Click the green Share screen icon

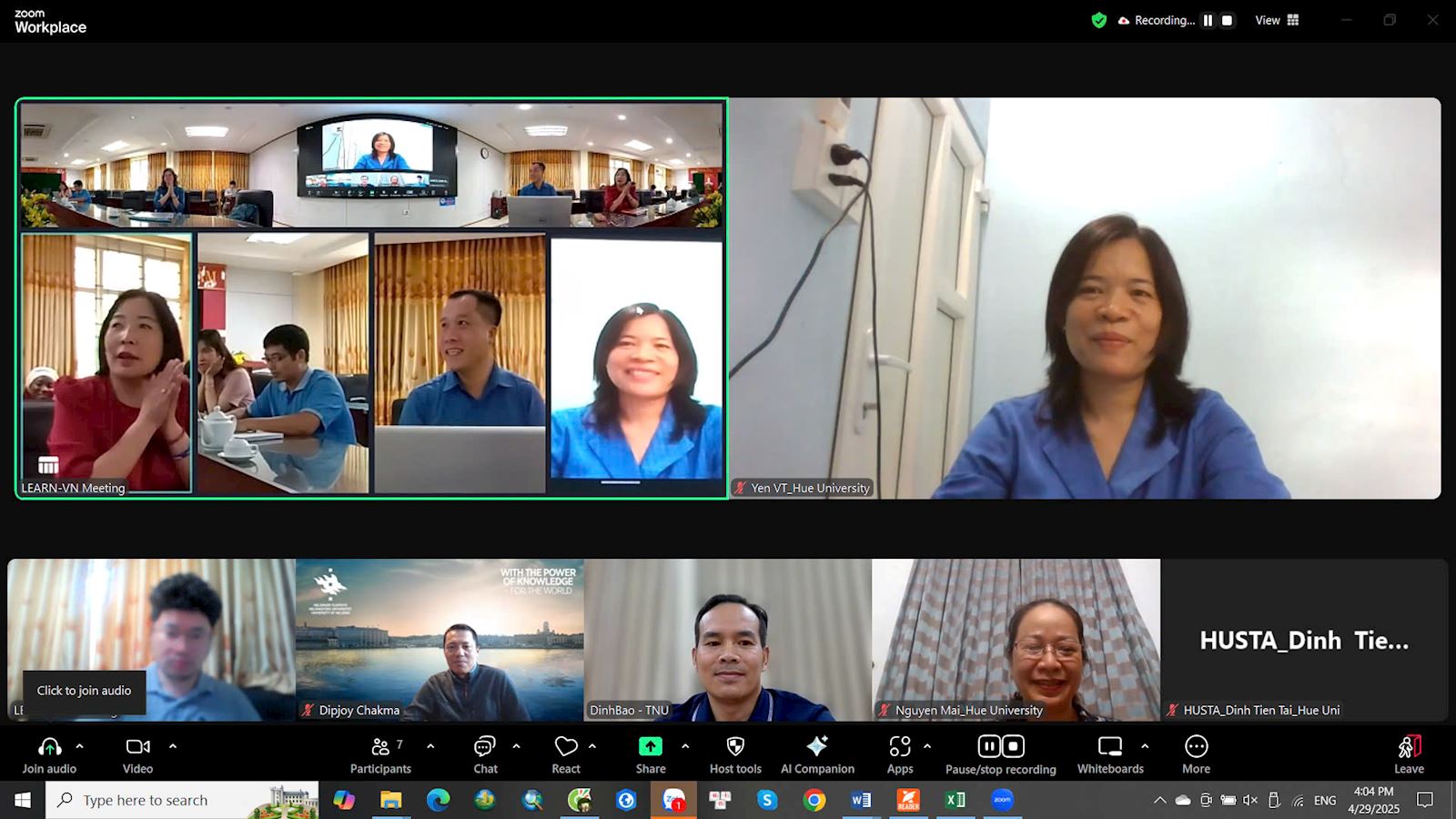click(x=650, y=747)
